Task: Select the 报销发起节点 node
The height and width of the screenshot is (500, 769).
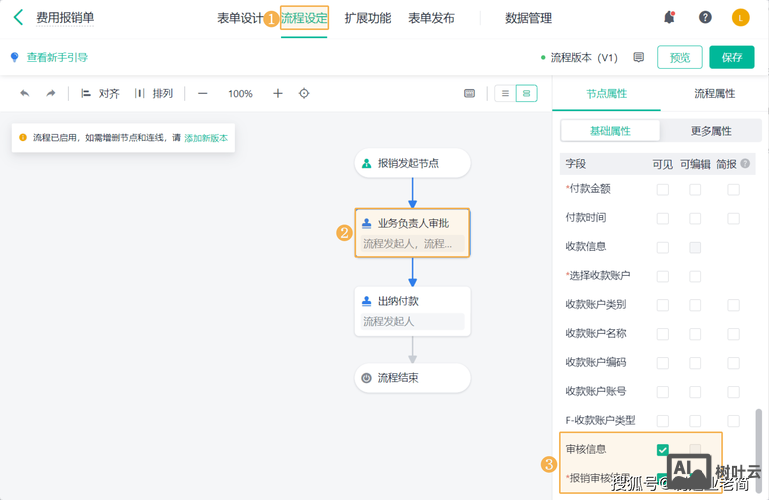Action: pos(412,163)
